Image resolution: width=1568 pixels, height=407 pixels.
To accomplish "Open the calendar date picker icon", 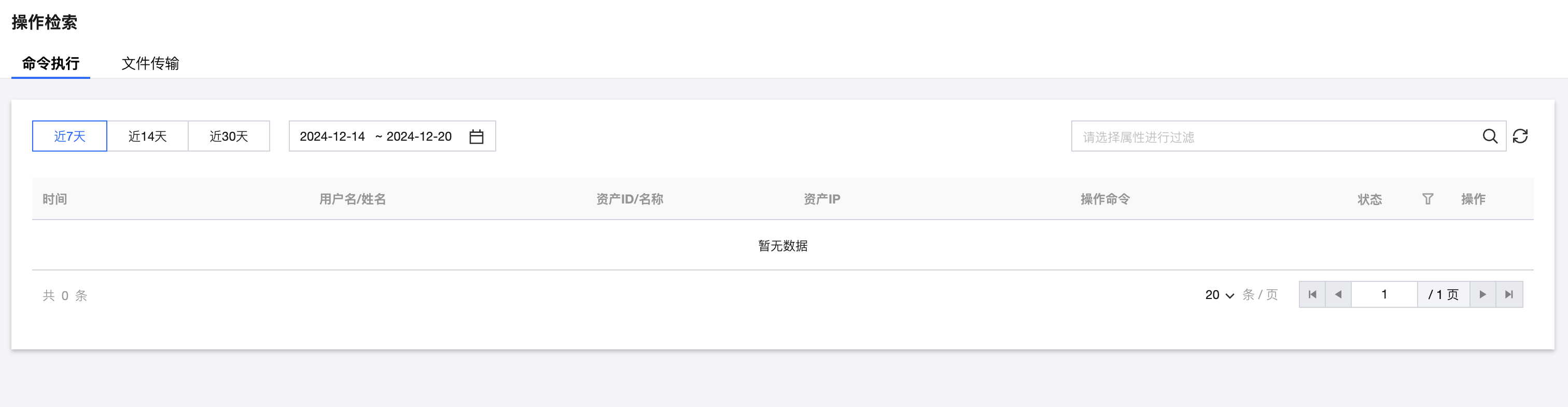I will 476,137.
